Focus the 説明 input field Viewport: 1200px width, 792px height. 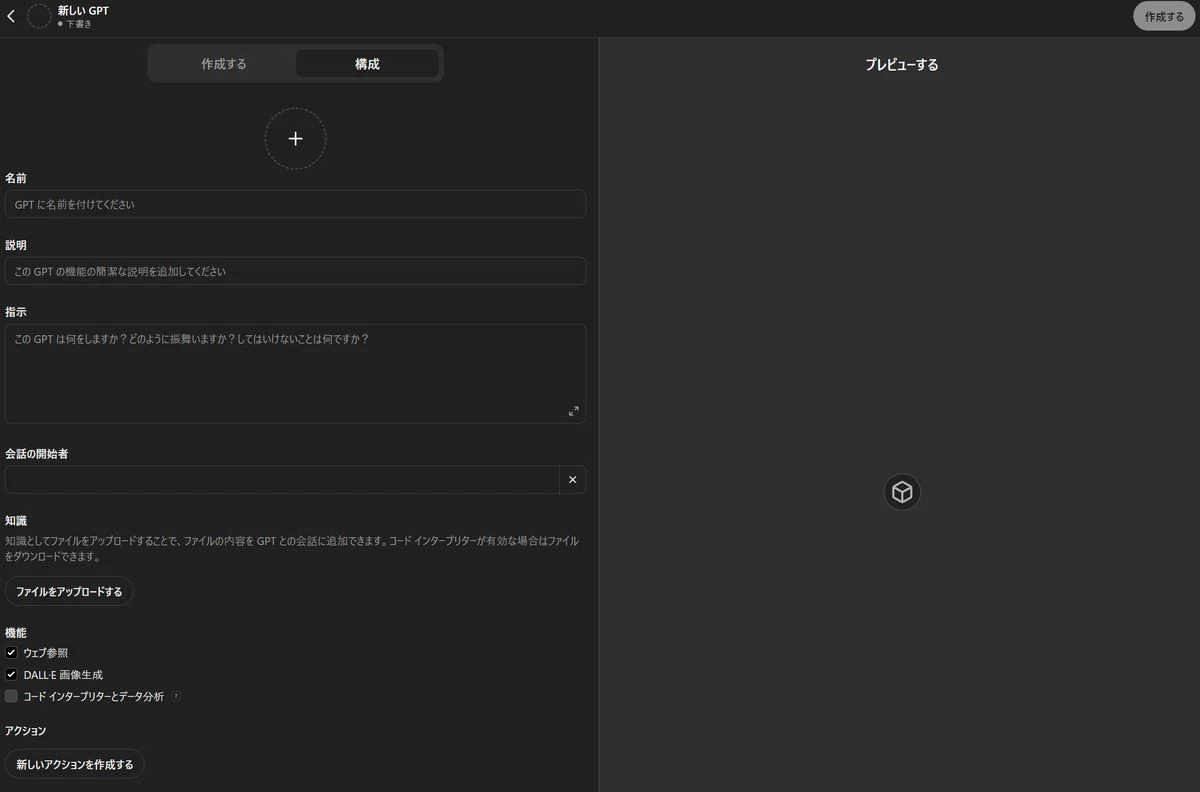295,271
